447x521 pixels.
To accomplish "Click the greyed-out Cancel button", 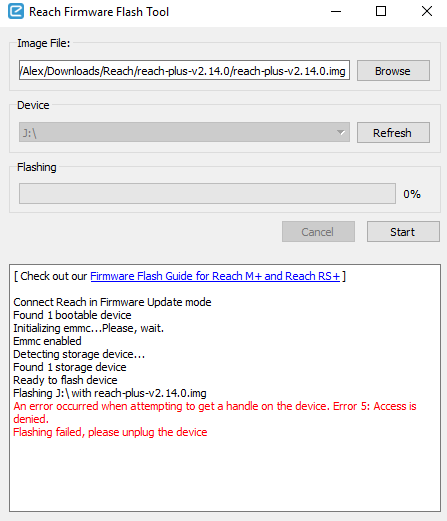I will click(318, 232).
